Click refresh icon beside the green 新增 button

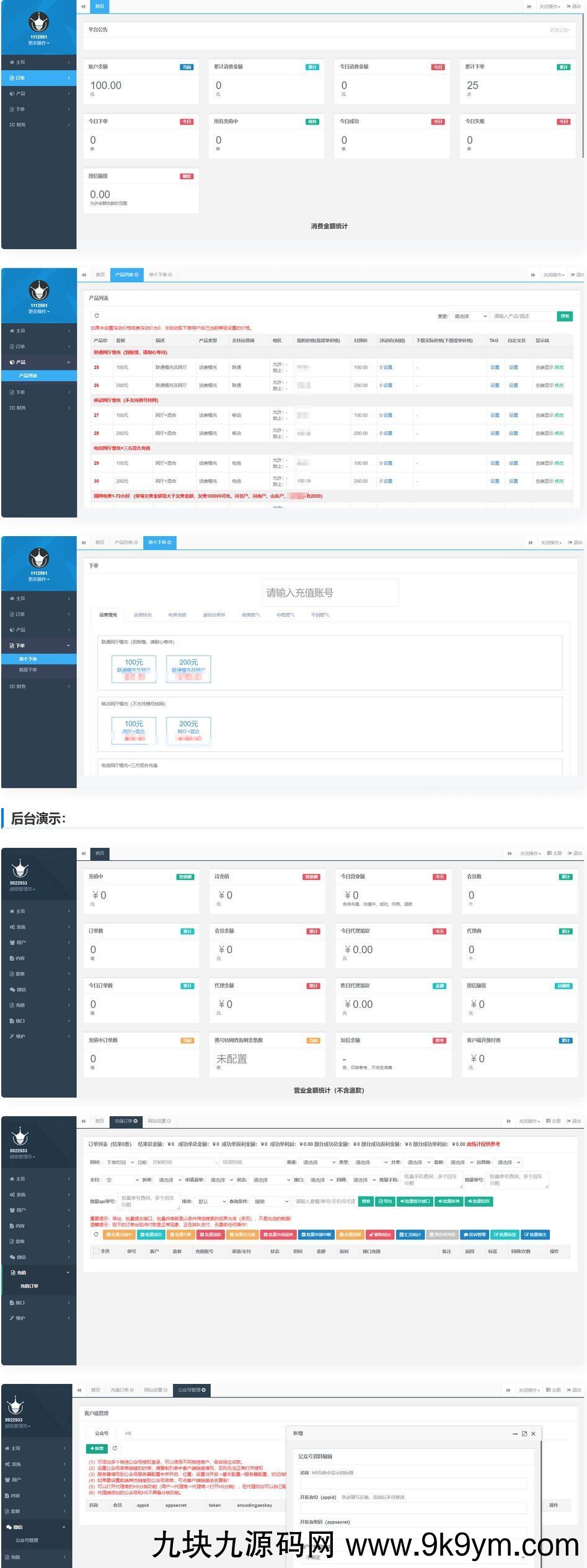[115, 1448]
